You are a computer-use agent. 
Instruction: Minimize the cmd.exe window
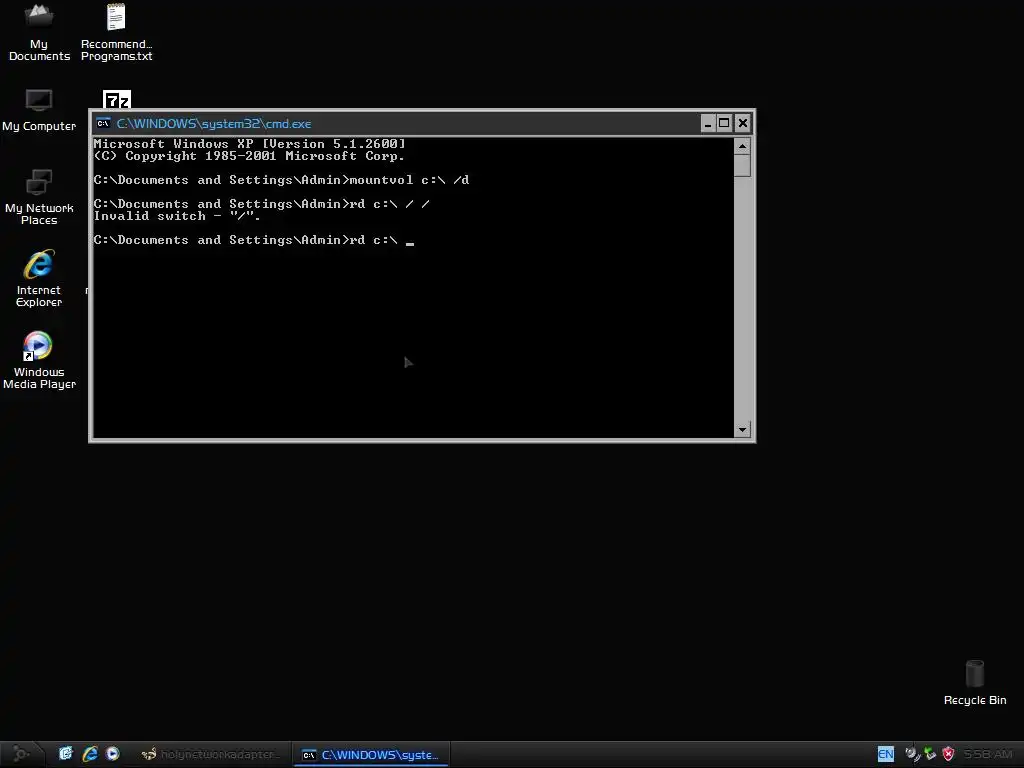708,123
